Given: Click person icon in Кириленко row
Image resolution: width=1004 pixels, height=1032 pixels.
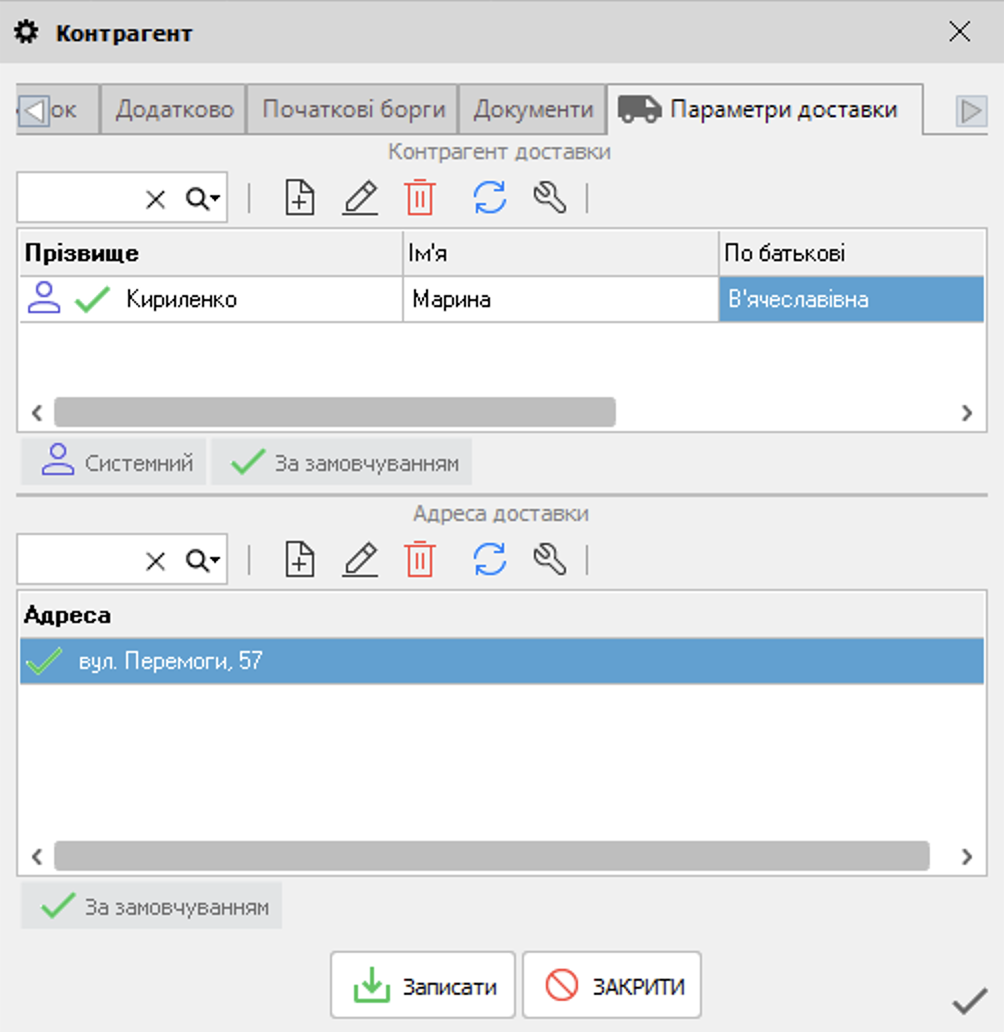Looking at the screenshot, I should pos(44,298).
